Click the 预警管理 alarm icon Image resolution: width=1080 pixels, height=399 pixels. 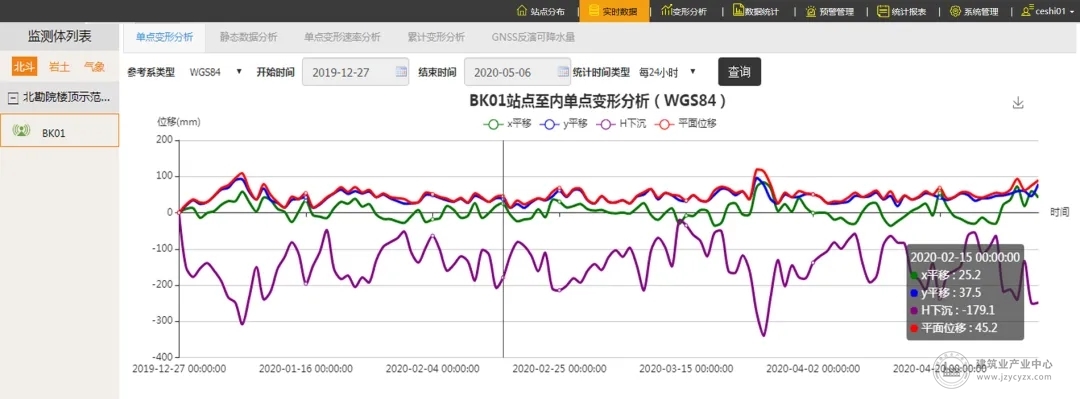(x=811, y=12)
